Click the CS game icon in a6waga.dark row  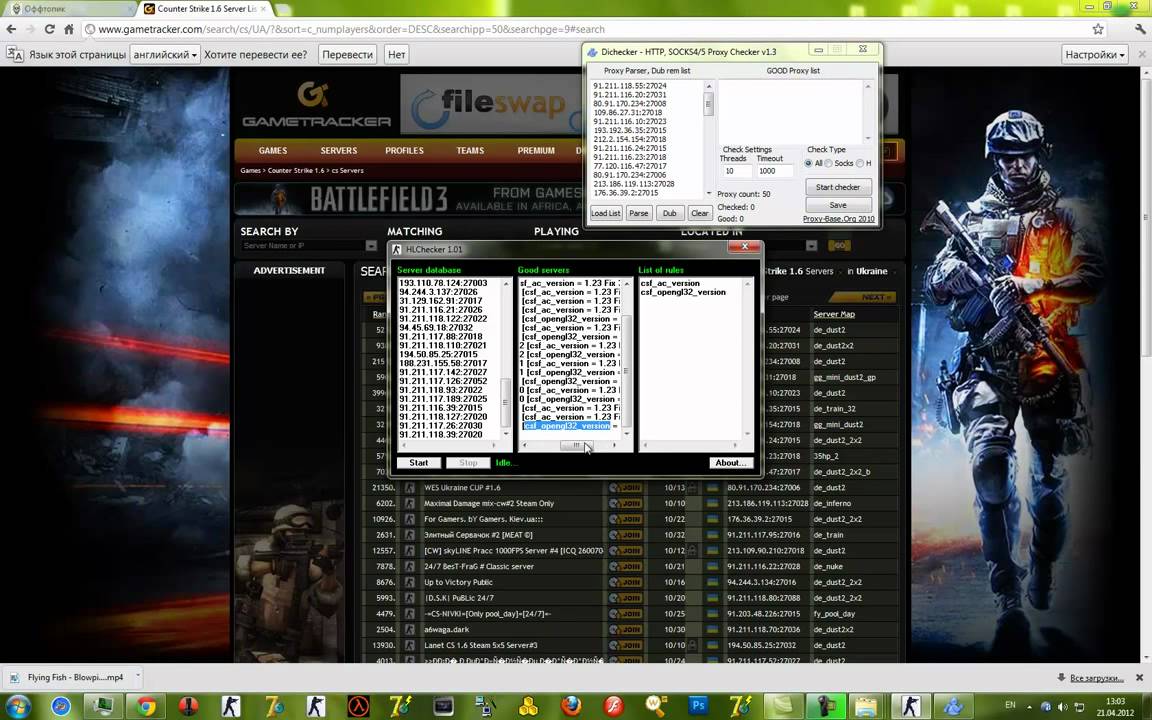click(x=409, y=630)
